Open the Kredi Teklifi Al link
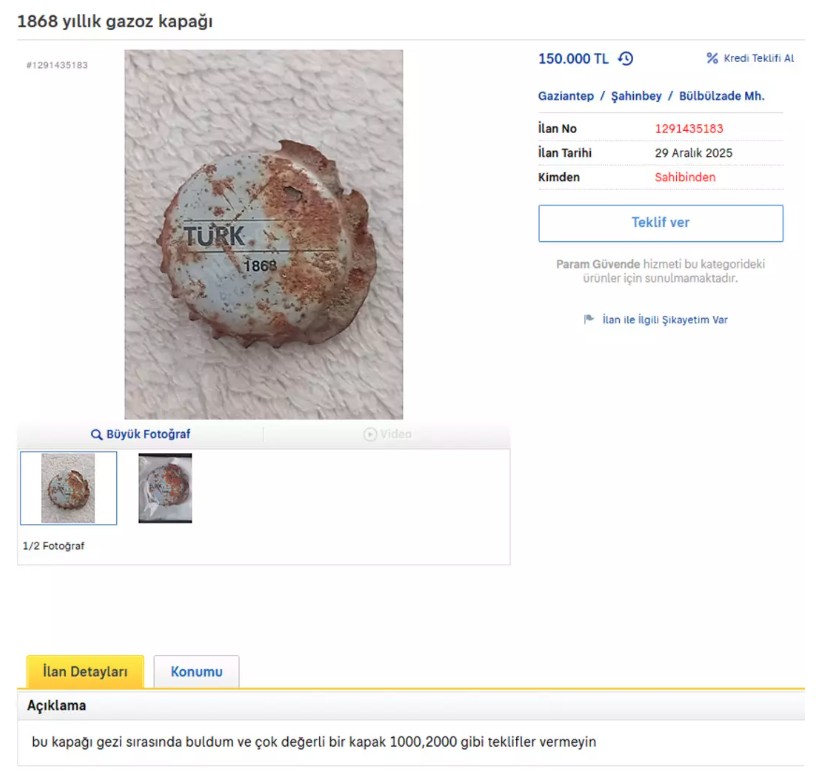The height and width of the screenshot is (773, 816). (759, 58)
